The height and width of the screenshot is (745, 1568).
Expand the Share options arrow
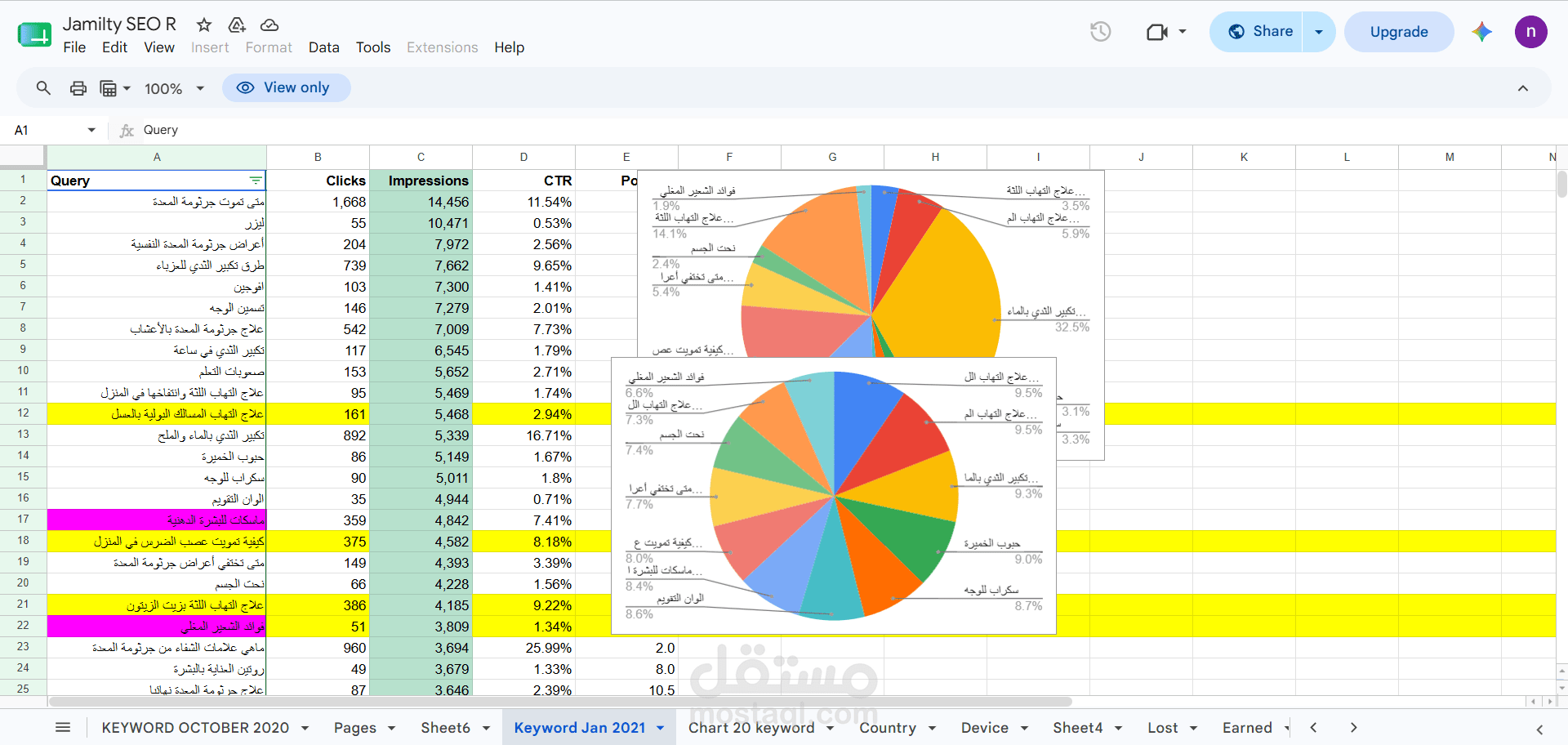pyautogui.click(x=1318, y=32)
